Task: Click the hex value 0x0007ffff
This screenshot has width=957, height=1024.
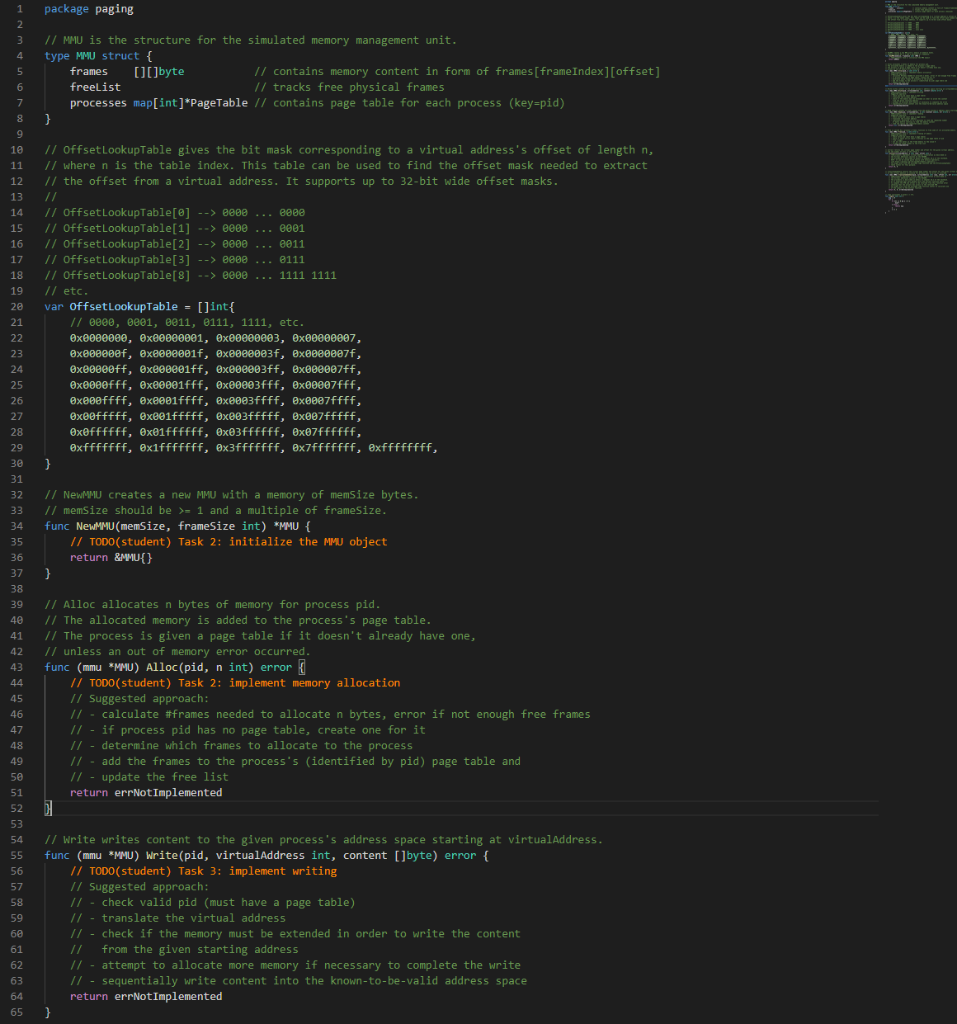Action: click(324, 400)
